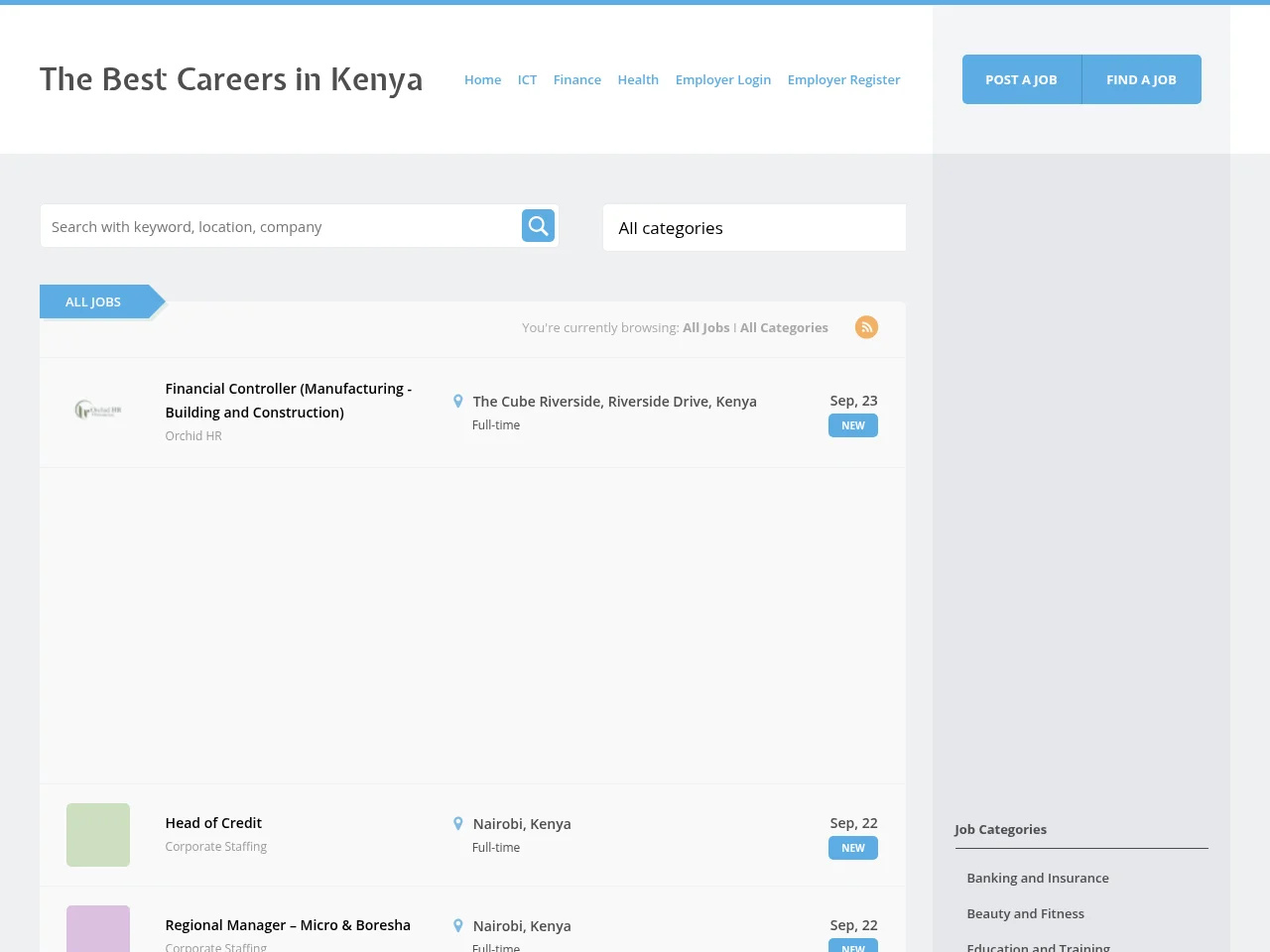
Task: Click the search magnifier icon button
Action: [x=538, y=226]
